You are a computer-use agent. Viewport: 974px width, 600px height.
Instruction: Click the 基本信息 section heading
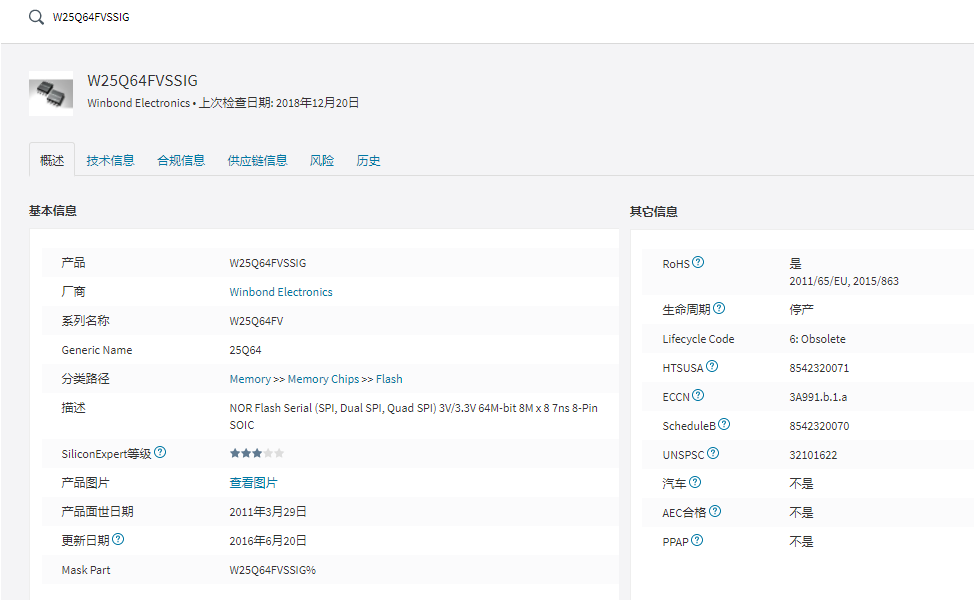click(53, 211)
